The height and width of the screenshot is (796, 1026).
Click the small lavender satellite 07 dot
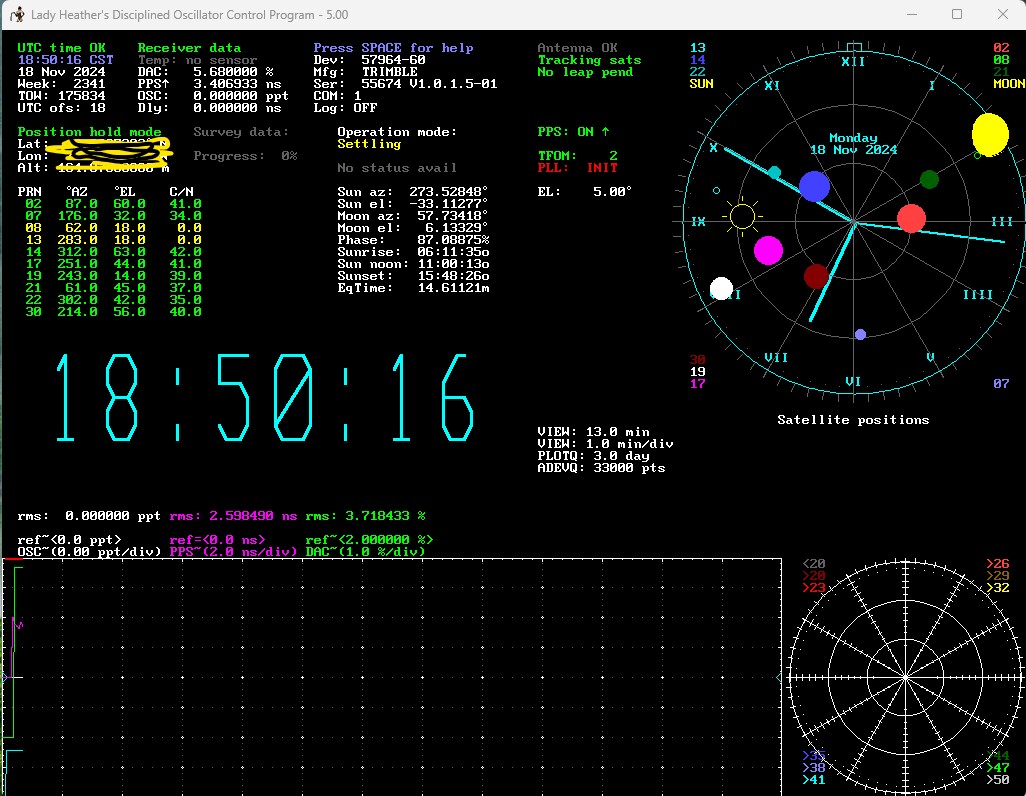(860, 334)
